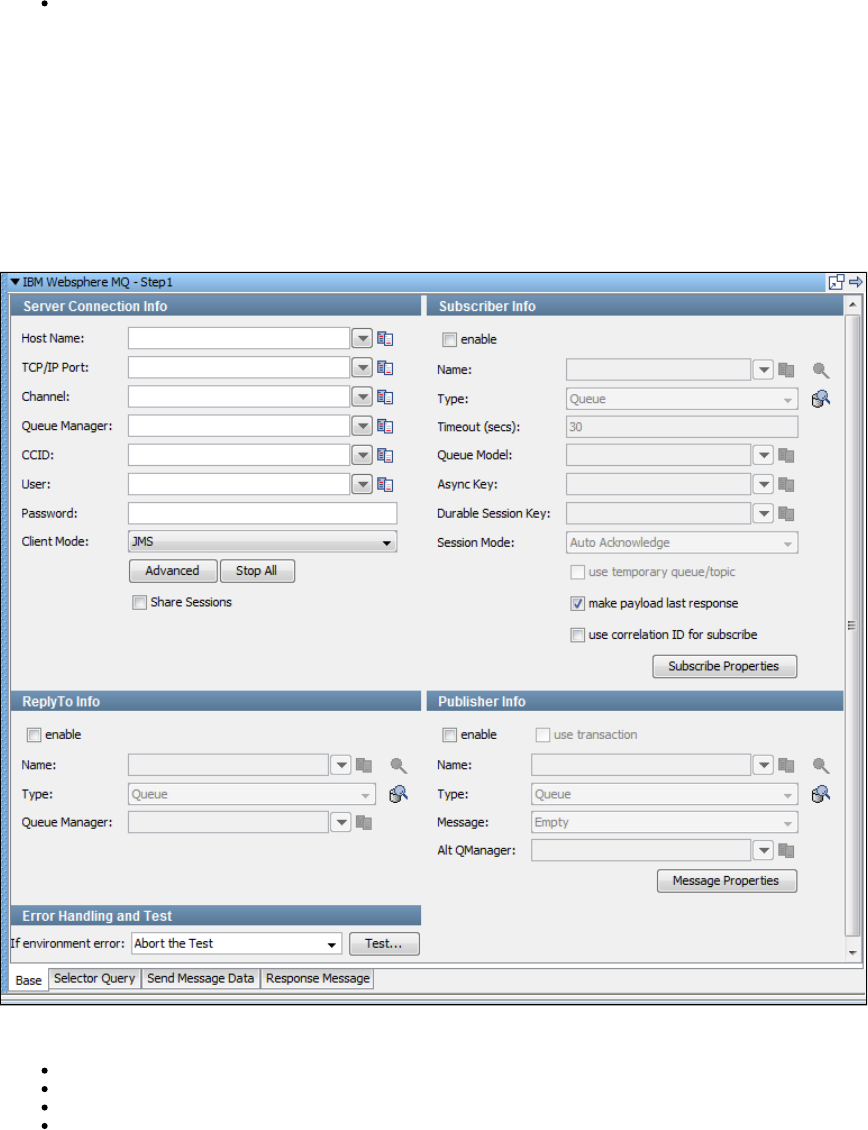Open Message Properties
Screen dimensions: 868x1130
coord(727,881)
